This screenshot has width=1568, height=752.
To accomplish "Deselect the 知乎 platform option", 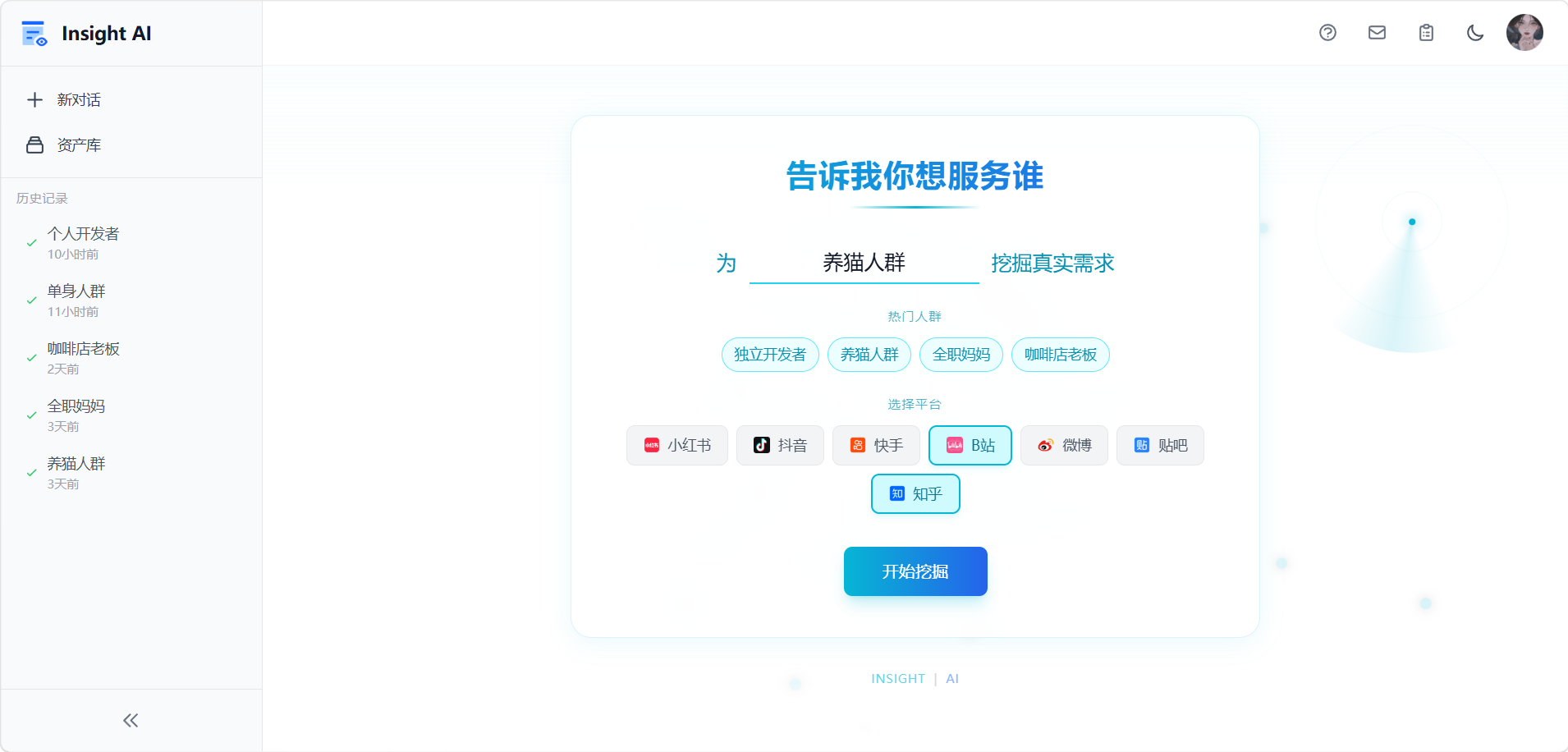I will [x=915, y=493].
